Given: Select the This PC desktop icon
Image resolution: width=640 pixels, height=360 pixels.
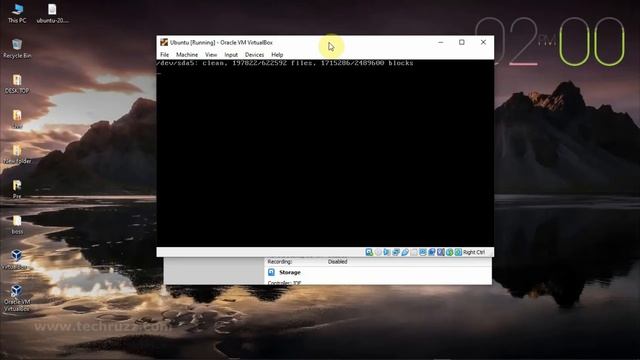Looking at the screenshot, I should pyautogui.click(x=17, y=13).
